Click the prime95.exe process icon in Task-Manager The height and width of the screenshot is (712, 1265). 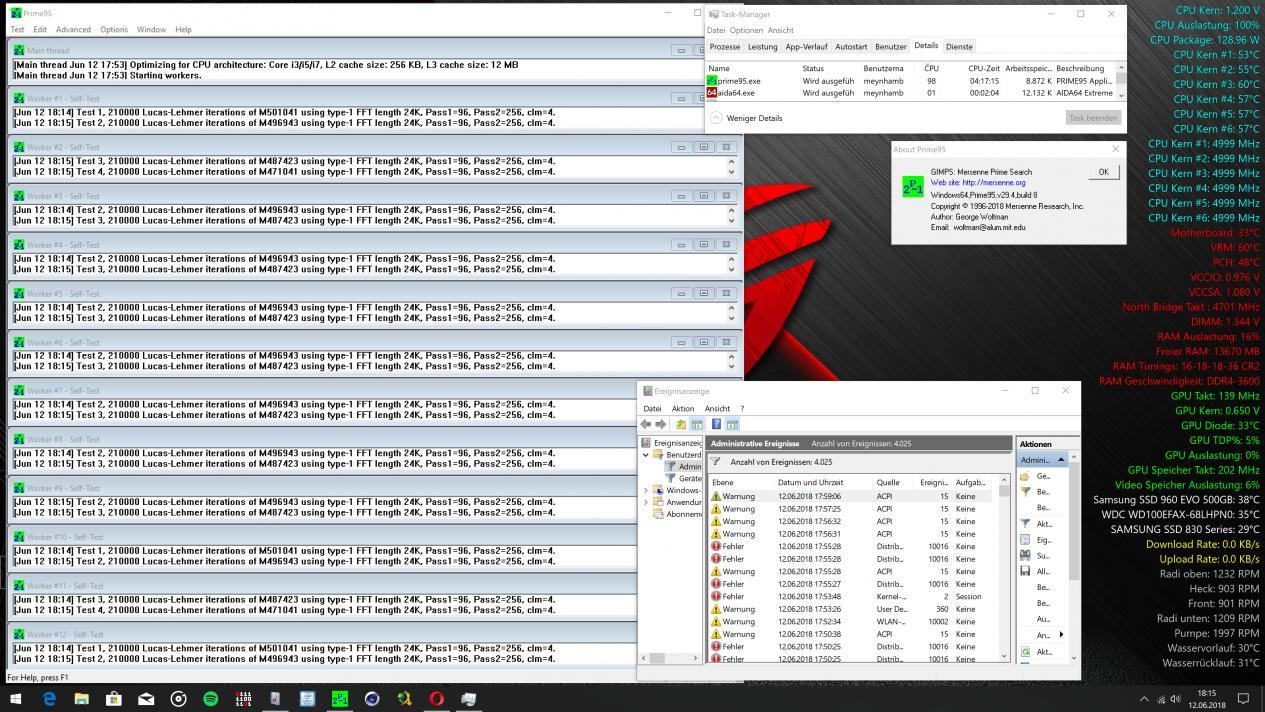click(x=712, y=80)
